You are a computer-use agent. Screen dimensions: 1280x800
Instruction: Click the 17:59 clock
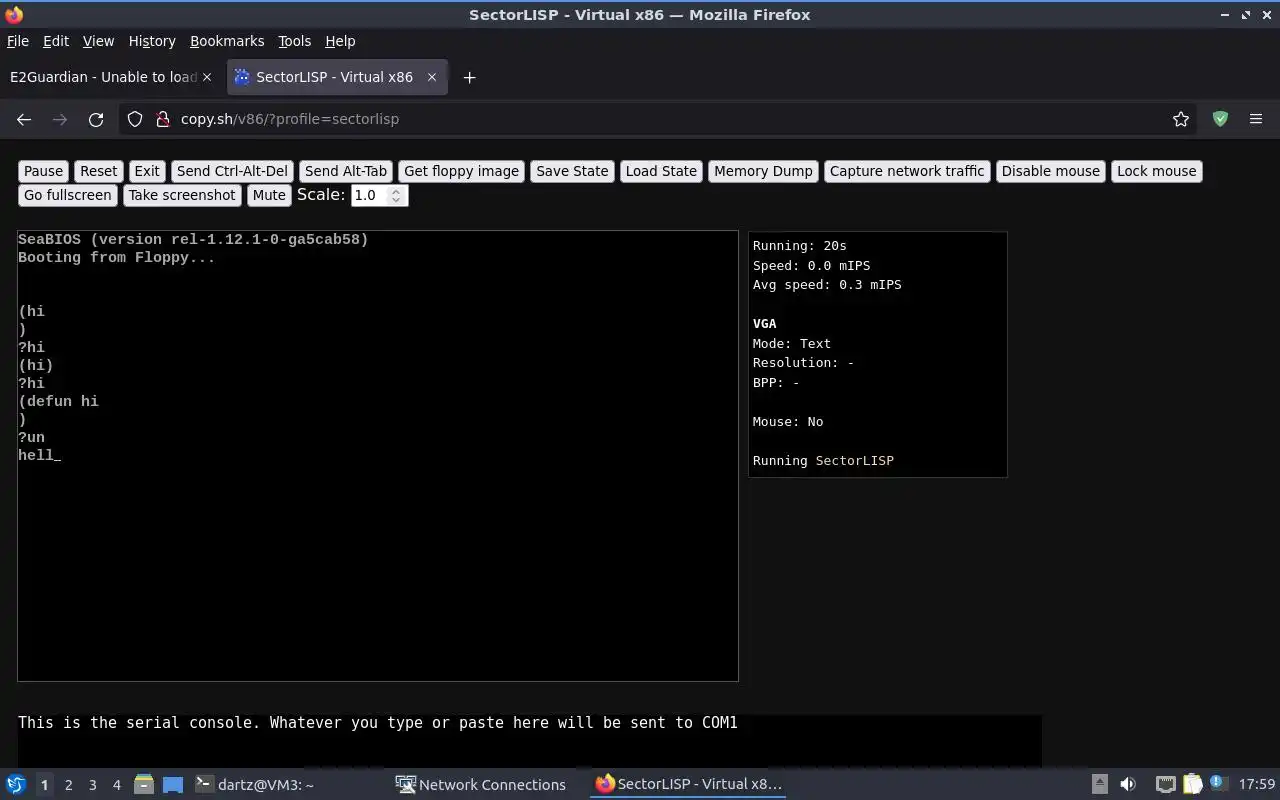click(1257, 785)
